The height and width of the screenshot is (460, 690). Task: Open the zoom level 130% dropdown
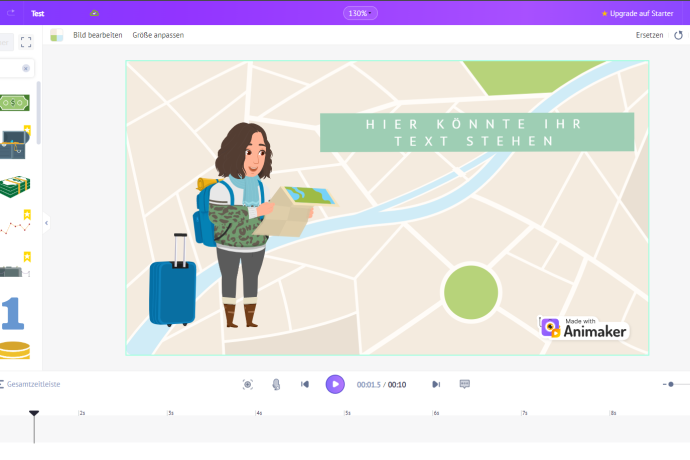tap(361, 13)
